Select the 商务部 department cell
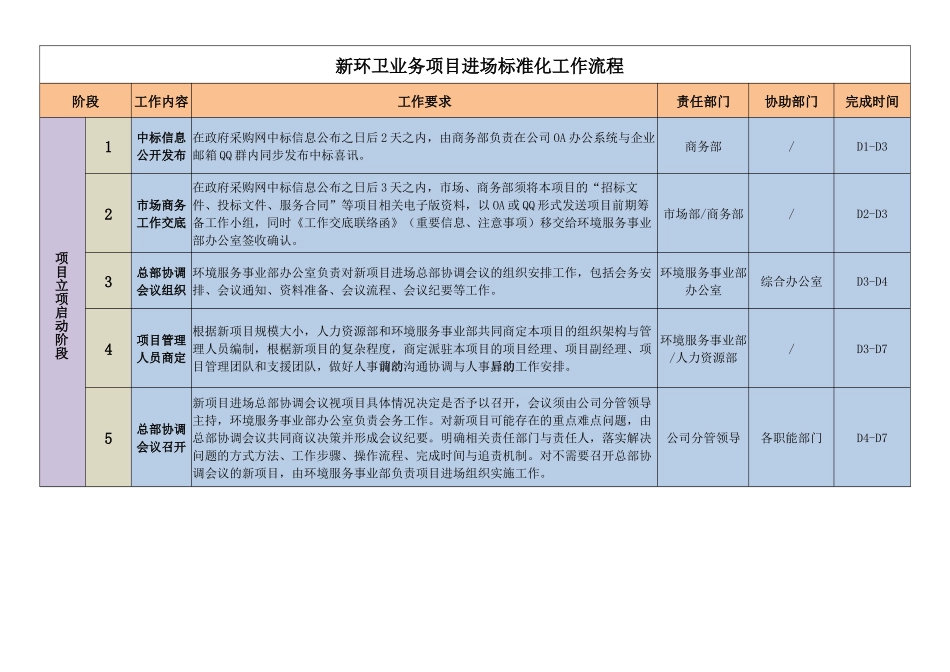Image resolution: width=950 pixels, height=672 pixels. (703, 146)
